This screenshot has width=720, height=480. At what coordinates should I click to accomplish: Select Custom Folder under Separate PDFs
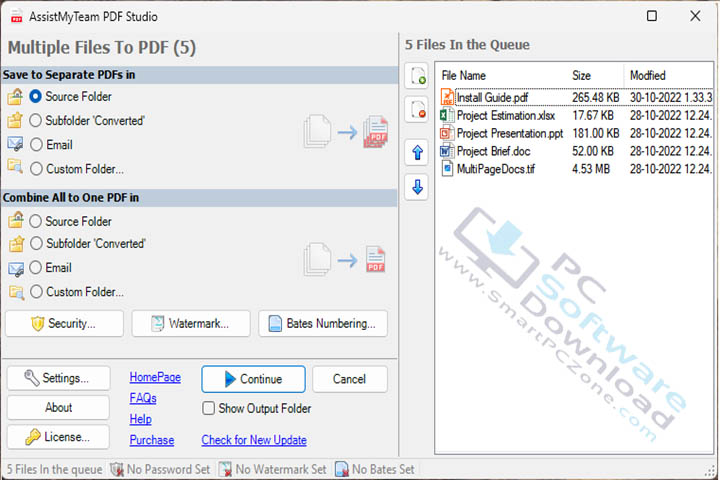(x=36, y=169)
